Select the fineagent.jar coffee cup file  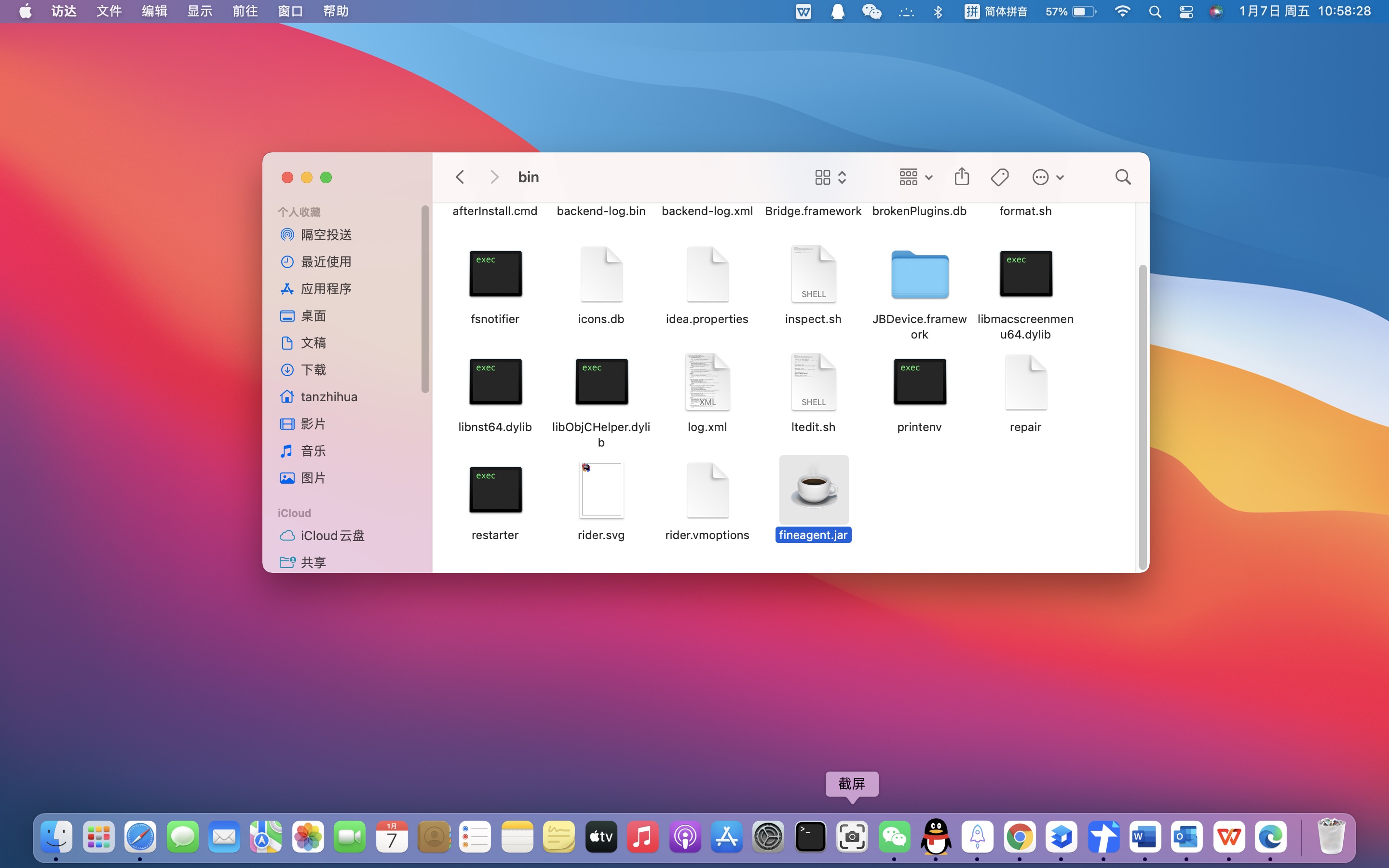coord(813,489)
